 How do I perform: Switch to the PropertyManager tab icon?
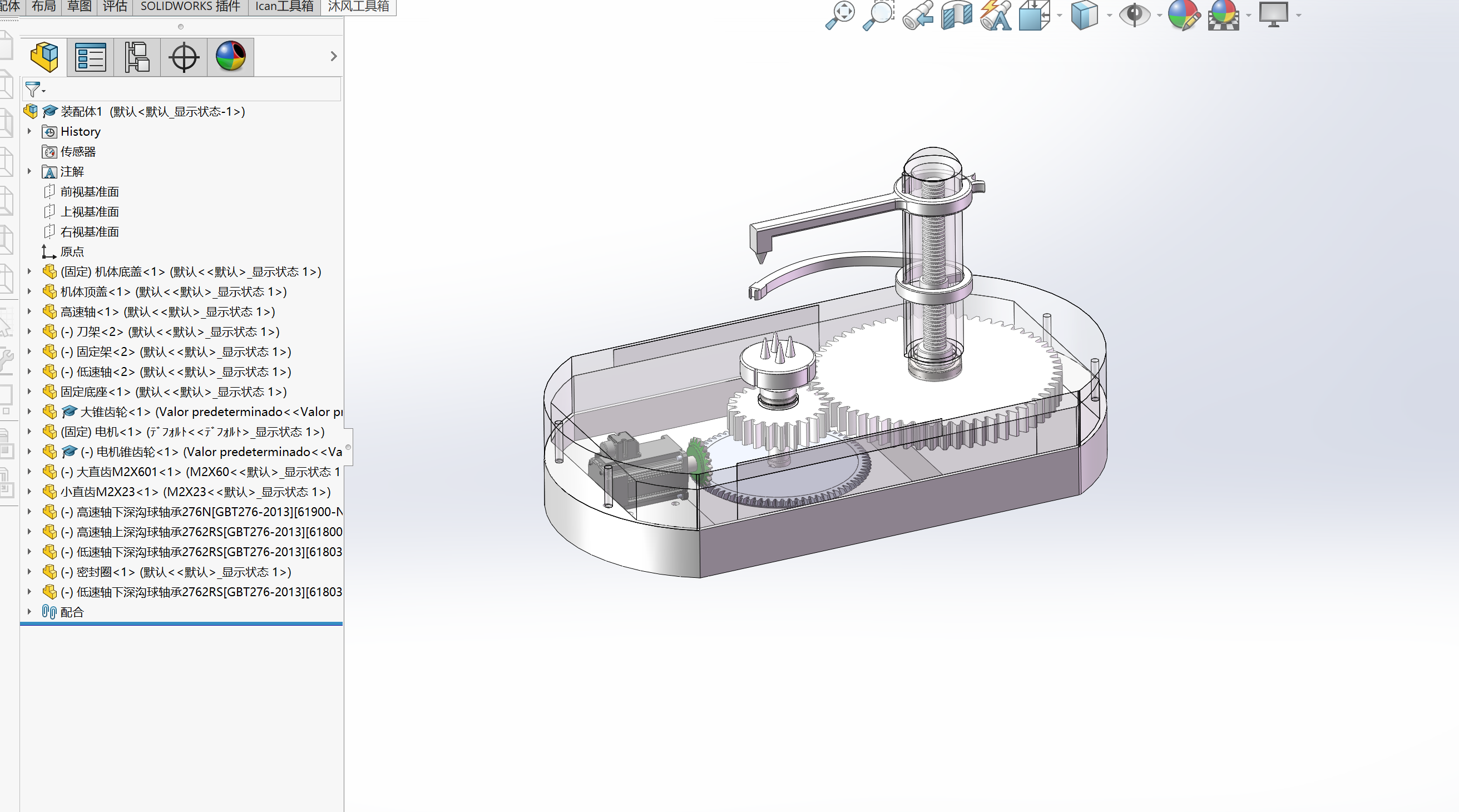coord(91,57)
